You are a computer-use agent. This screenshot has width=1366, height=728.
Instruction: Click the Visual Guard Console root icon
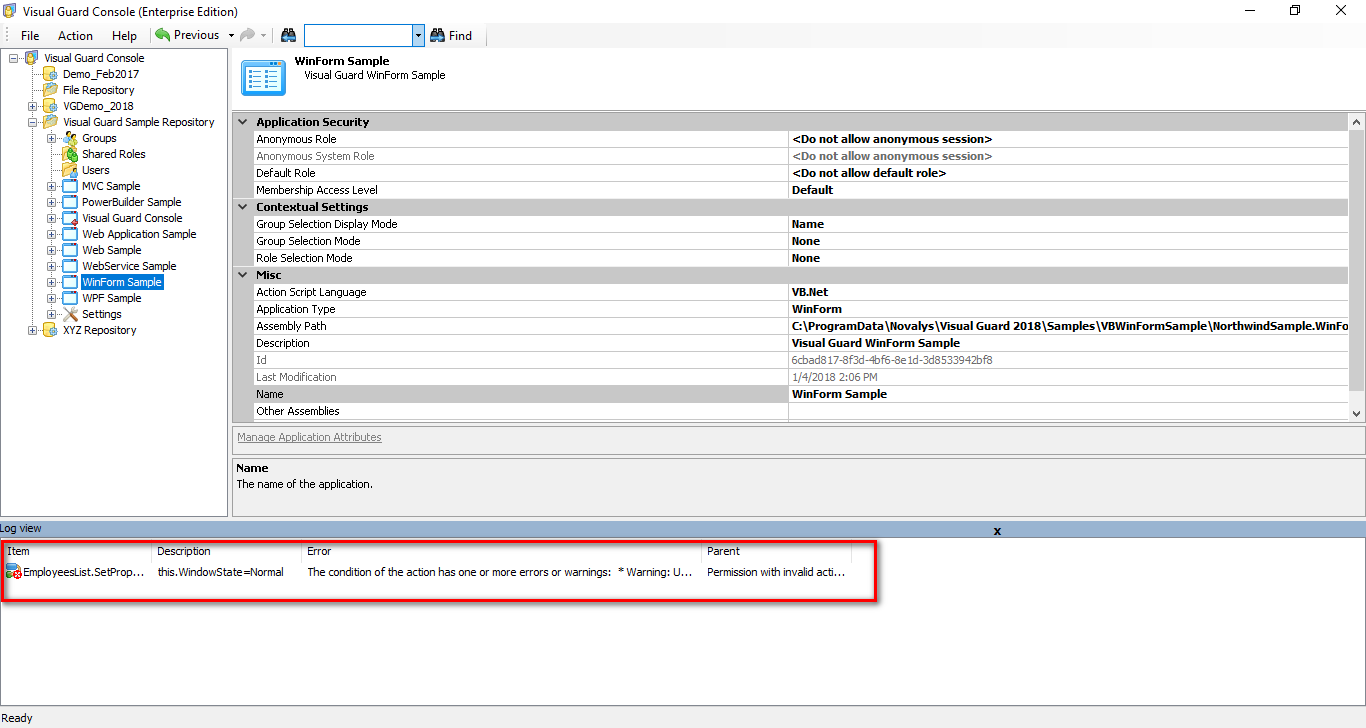(31, 58)
